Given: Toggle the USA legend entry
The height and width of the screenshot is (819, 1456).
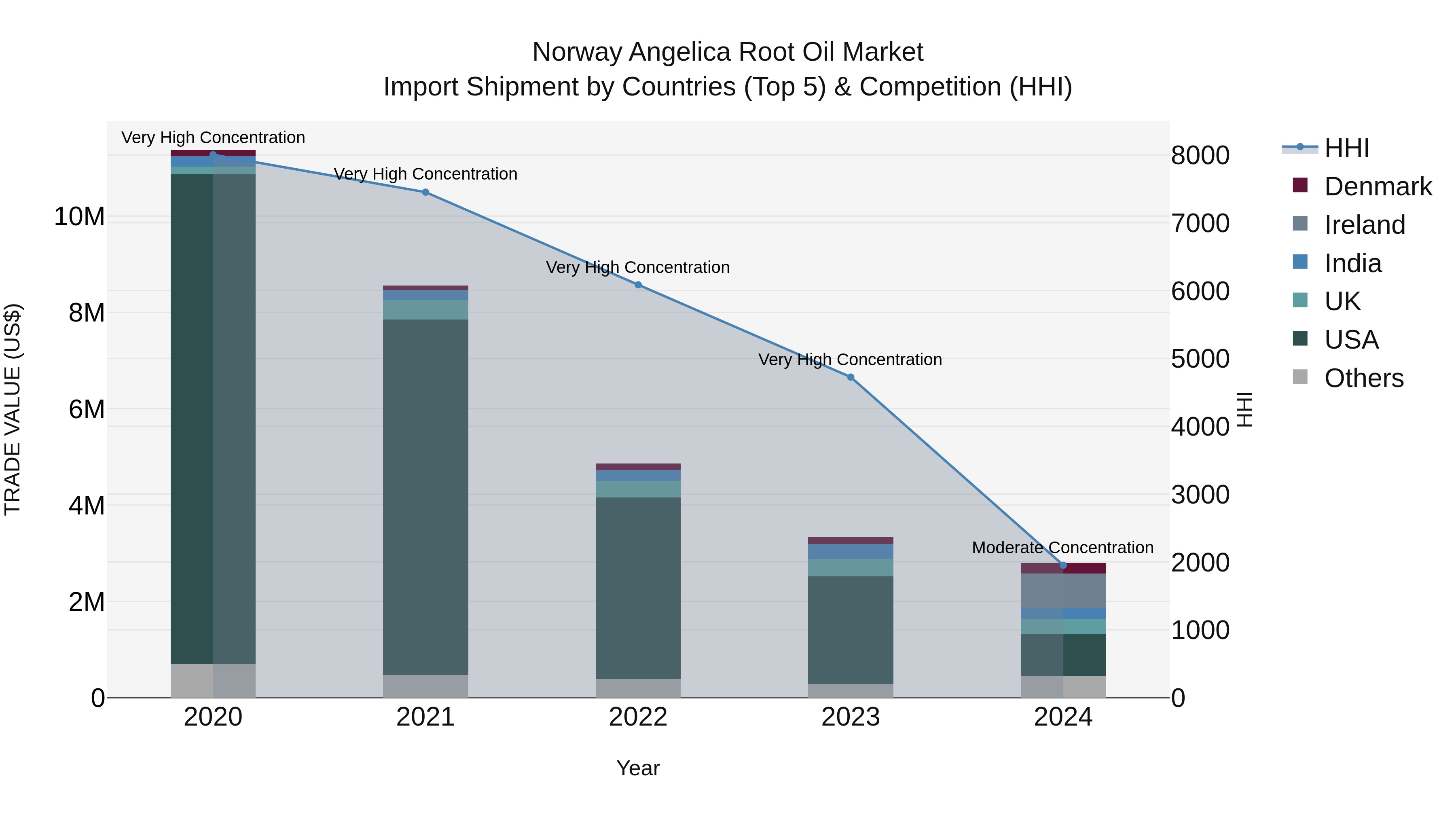Looking at the screenshot, I should point(1335,340).
